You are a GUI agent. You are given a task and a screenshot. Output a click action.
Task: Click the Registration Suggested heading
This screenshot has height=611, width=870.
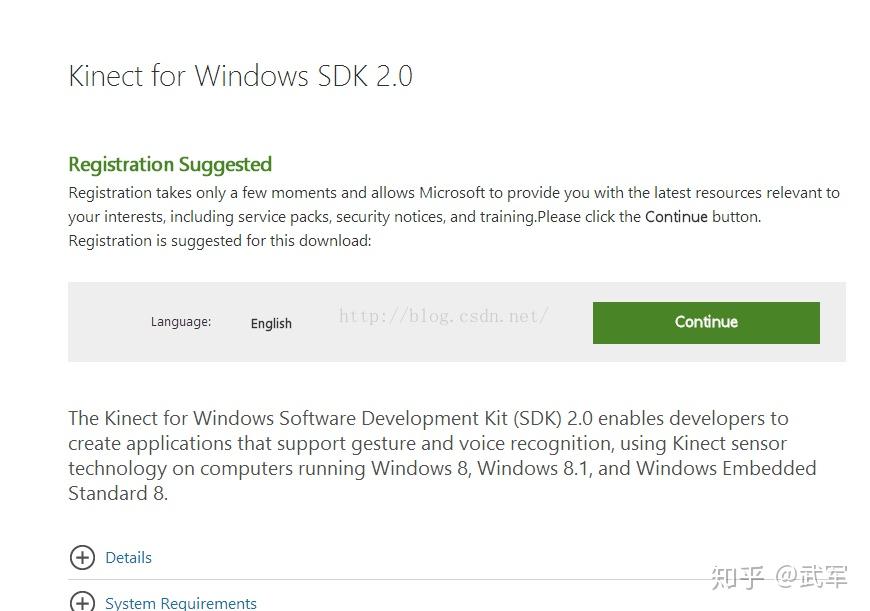point(170,164)
